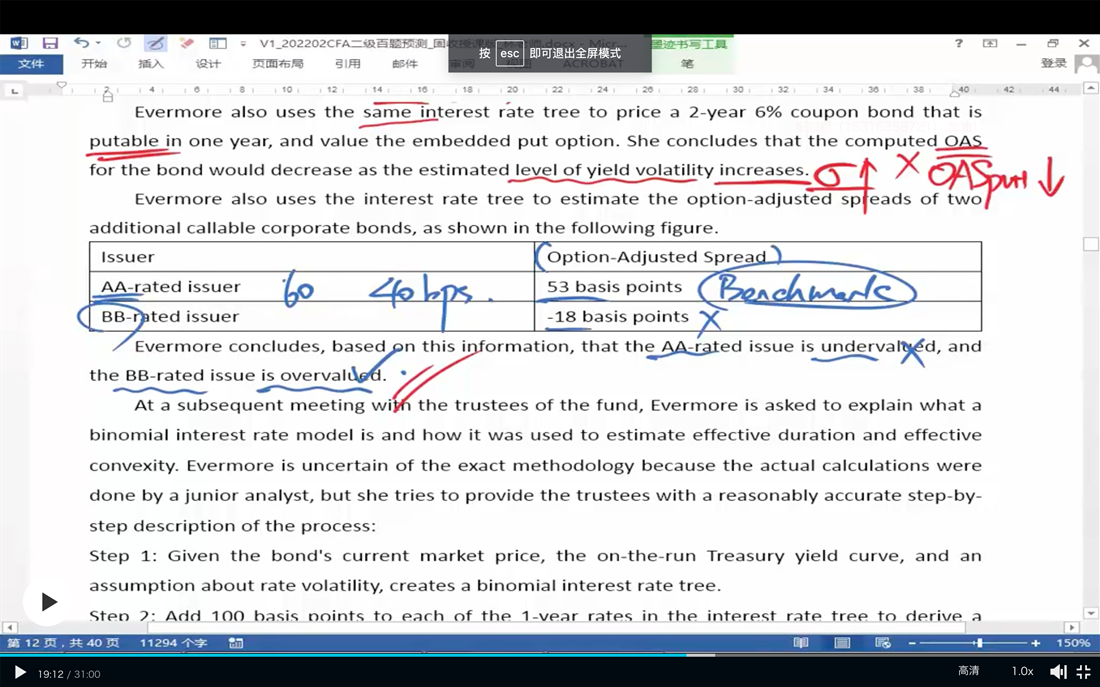Viewport: 1100px width, 687px height.
Task: Open the 笔 ink tools tab
Action: 688,64
